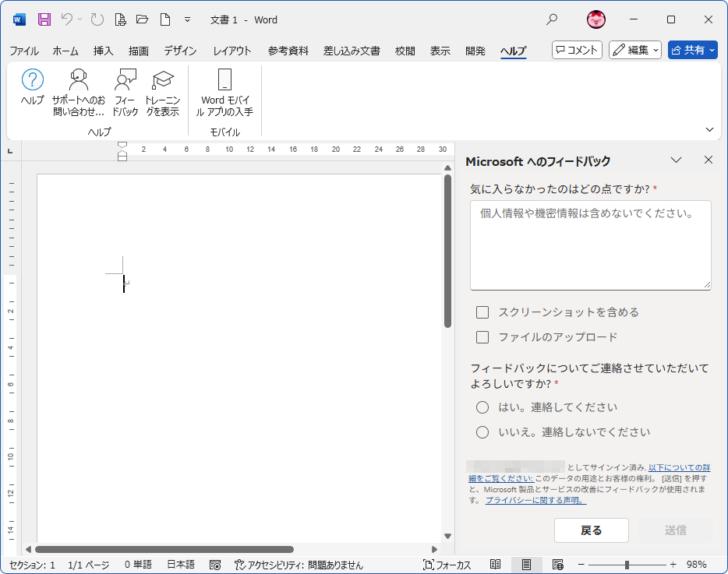
Task: Switch to the 校閲 tab
Action: coord(405,51)
